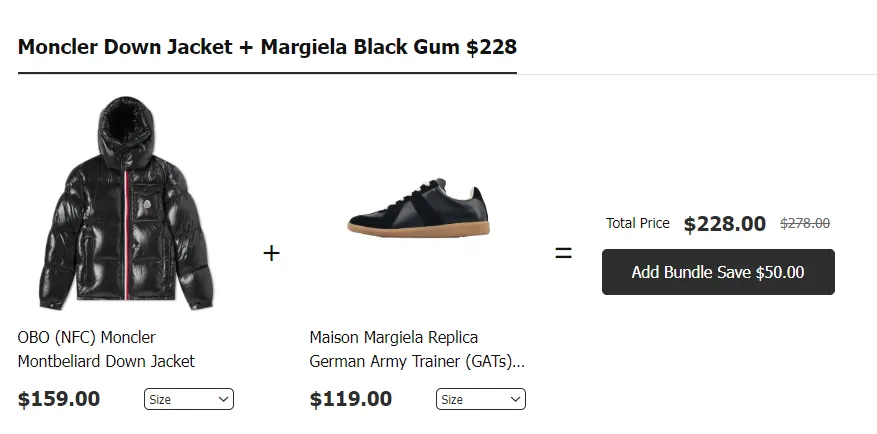
Task: Click the $159.00 jacket price
Action: pyautogui.click(x=59, y=399)
